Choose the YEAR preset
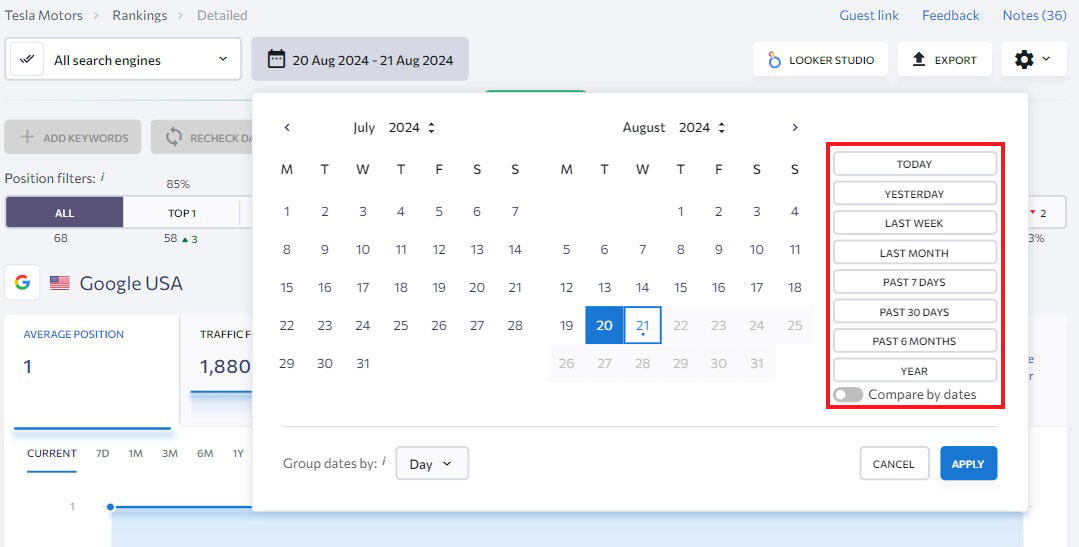 coord(915,371)
